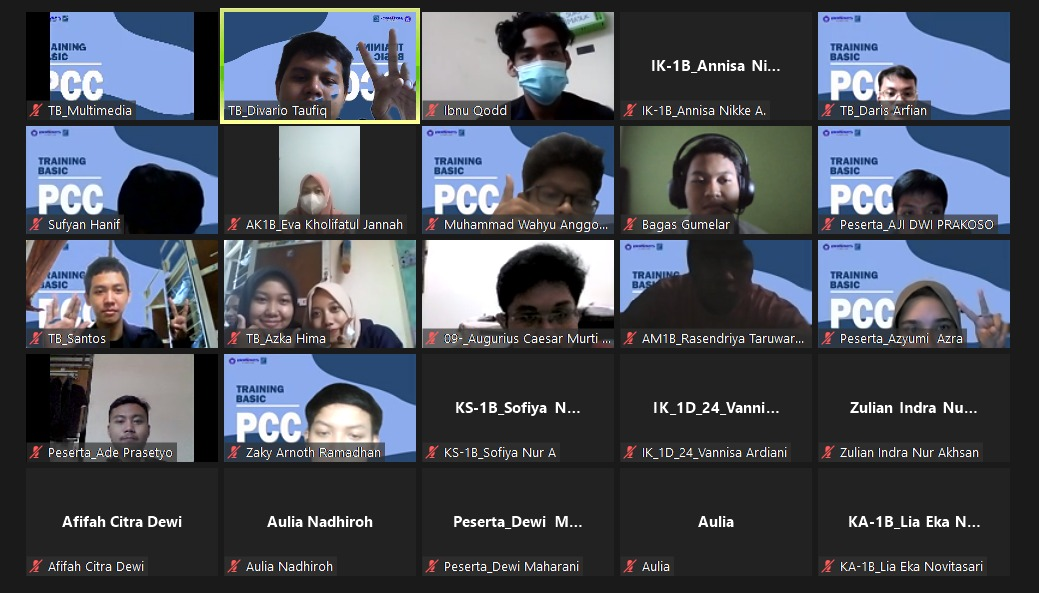This screenshot has height=593, width=1039.
Task: Click the muted mic icon beside TB_Multimedia
Action: (36, 111)
